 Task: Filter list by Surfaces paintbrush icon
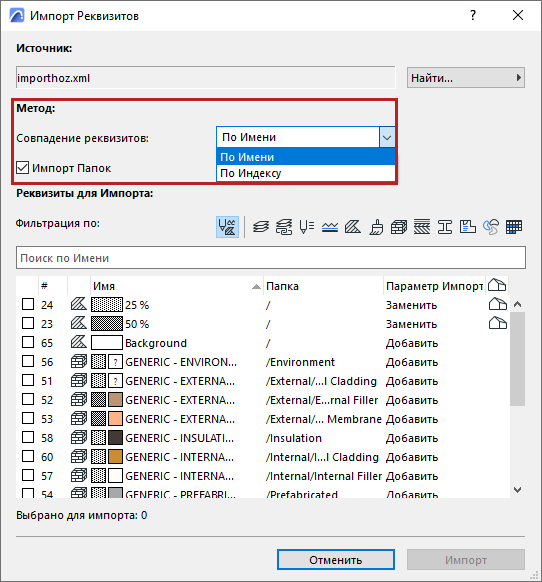(376, 226)
